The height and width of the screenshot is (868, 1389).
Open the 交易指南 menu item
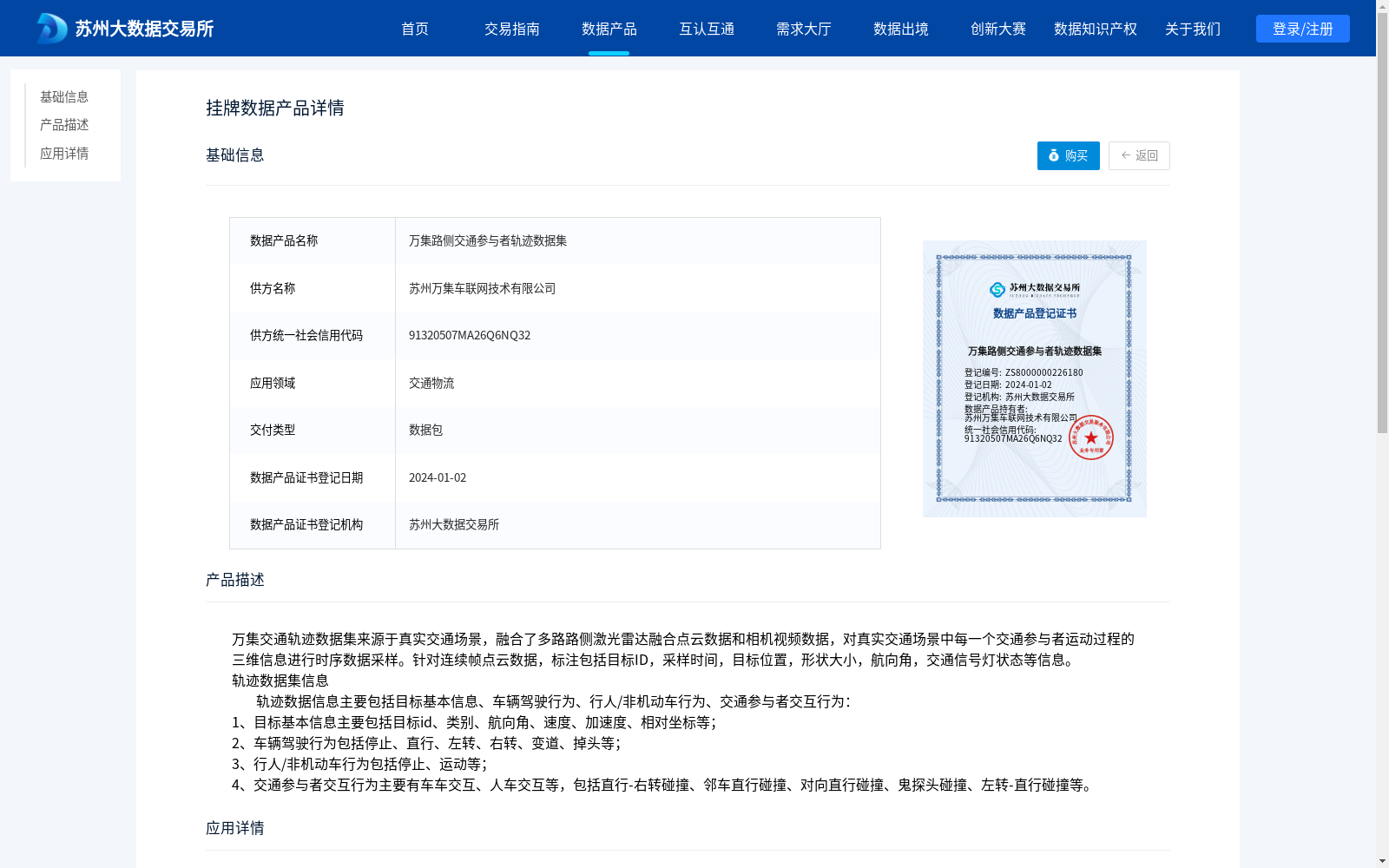(x=512, y=29)
